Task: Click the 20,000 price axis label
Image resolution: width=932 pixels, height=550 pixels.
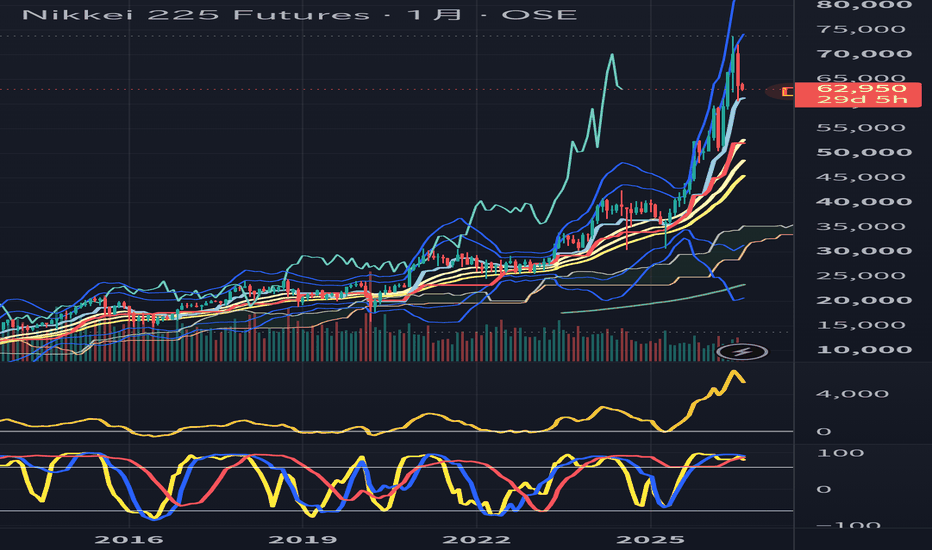Action: coord(864,300)
